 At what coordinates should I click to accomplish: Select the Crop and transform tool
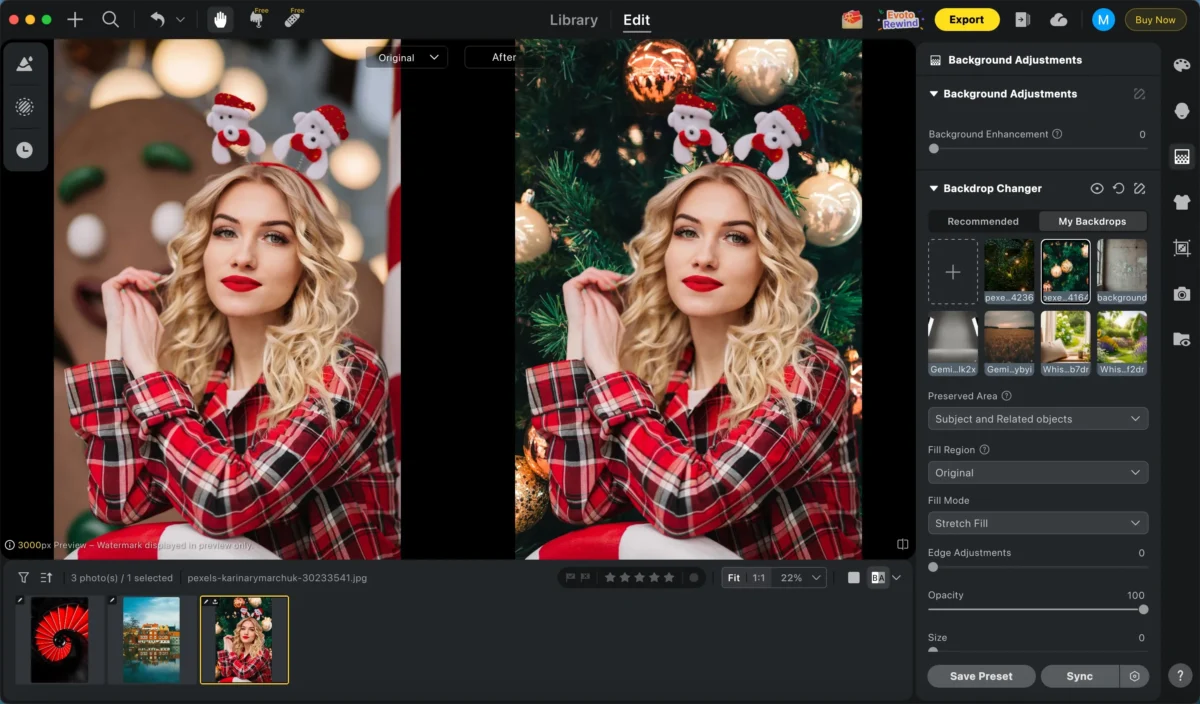click(x=1181, y=247)
